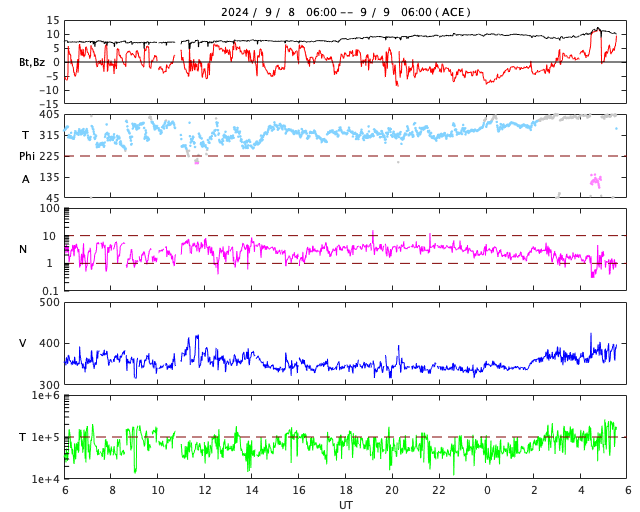Image resolution: width=640 pixels, height=512 pixels.
Task: Click the "V" velocity panel label
Action: pos(23,343)
